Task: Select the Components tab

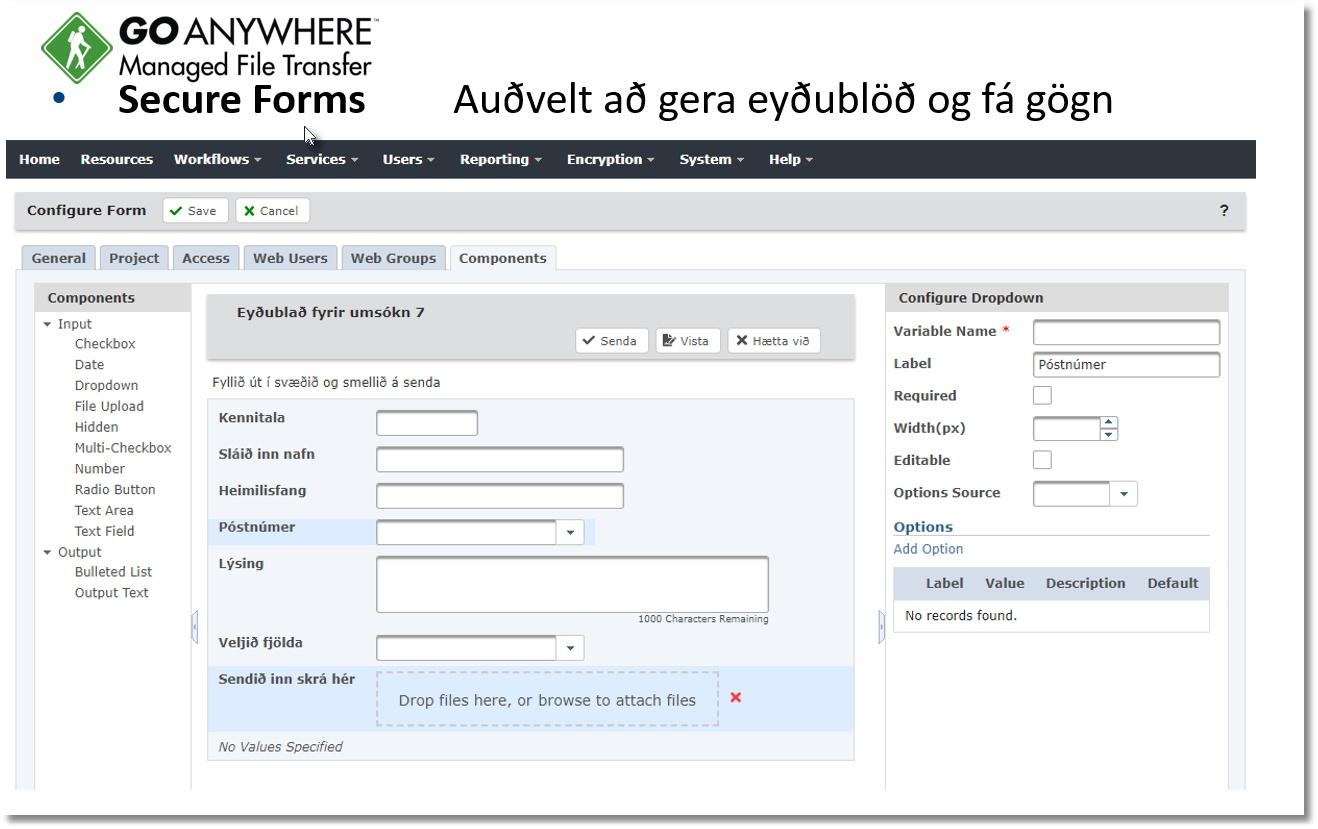Action: pyautogui.click(x=503, y=258)
